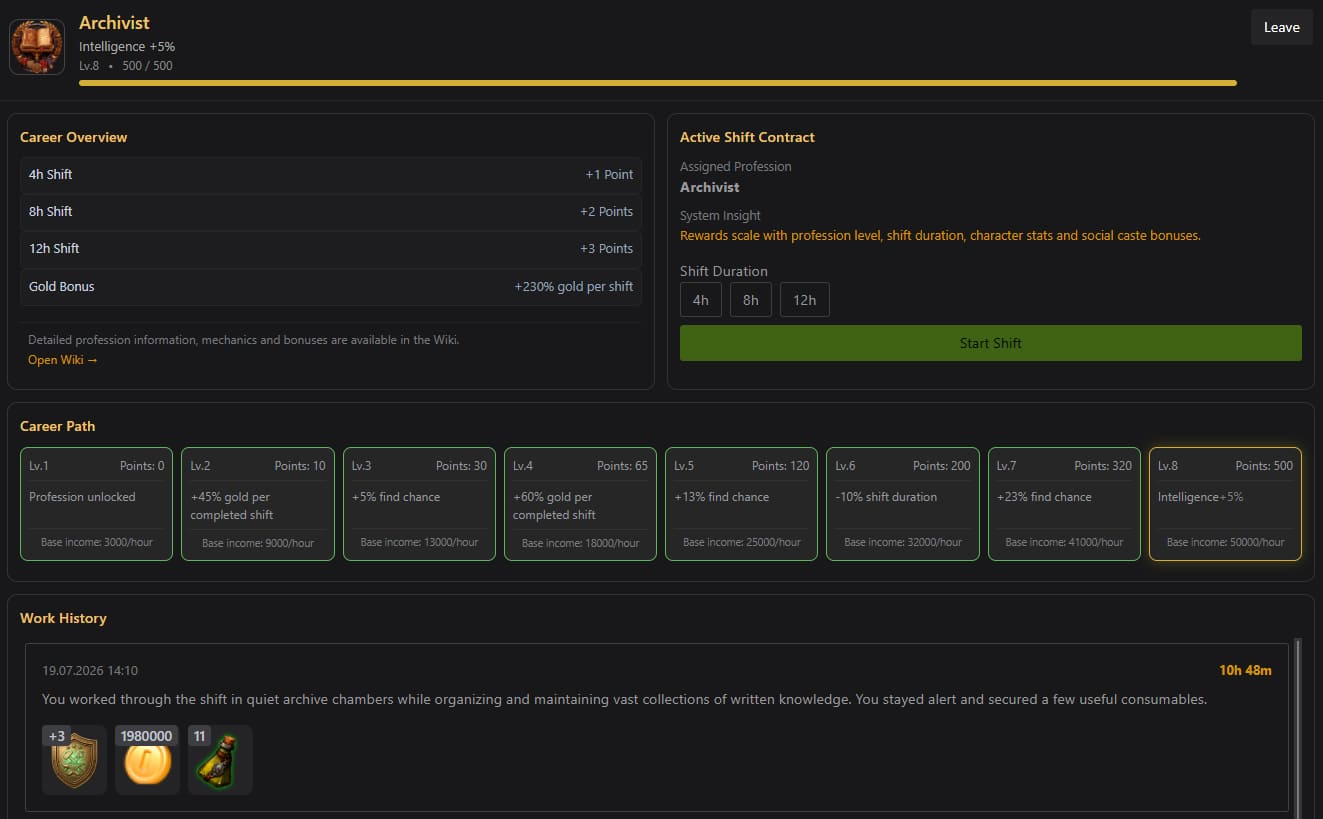Click the Lv.3 +5% find chance card
The height and width of the screenshot is (819, 1323).
pyautogui.click(x=419, y=504)
